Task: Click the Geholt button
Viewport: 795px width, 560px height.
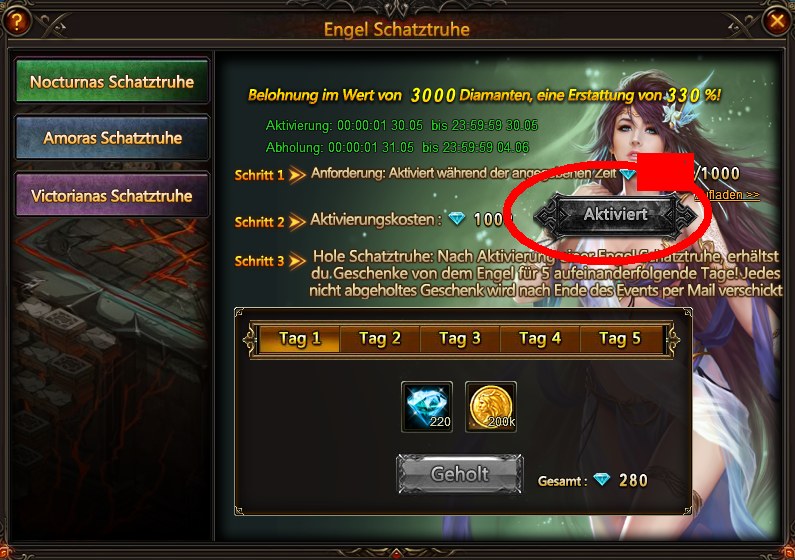Action: click(459, 474)
